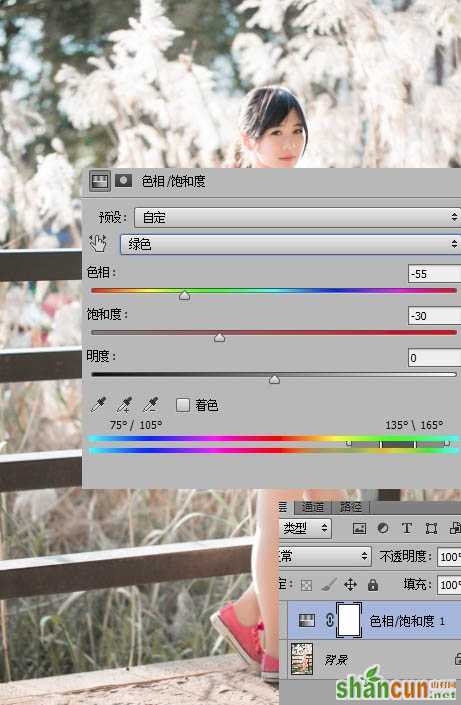
Task: Choose the subtract-from-sample eyedropper
Action: tap(151, 404)
